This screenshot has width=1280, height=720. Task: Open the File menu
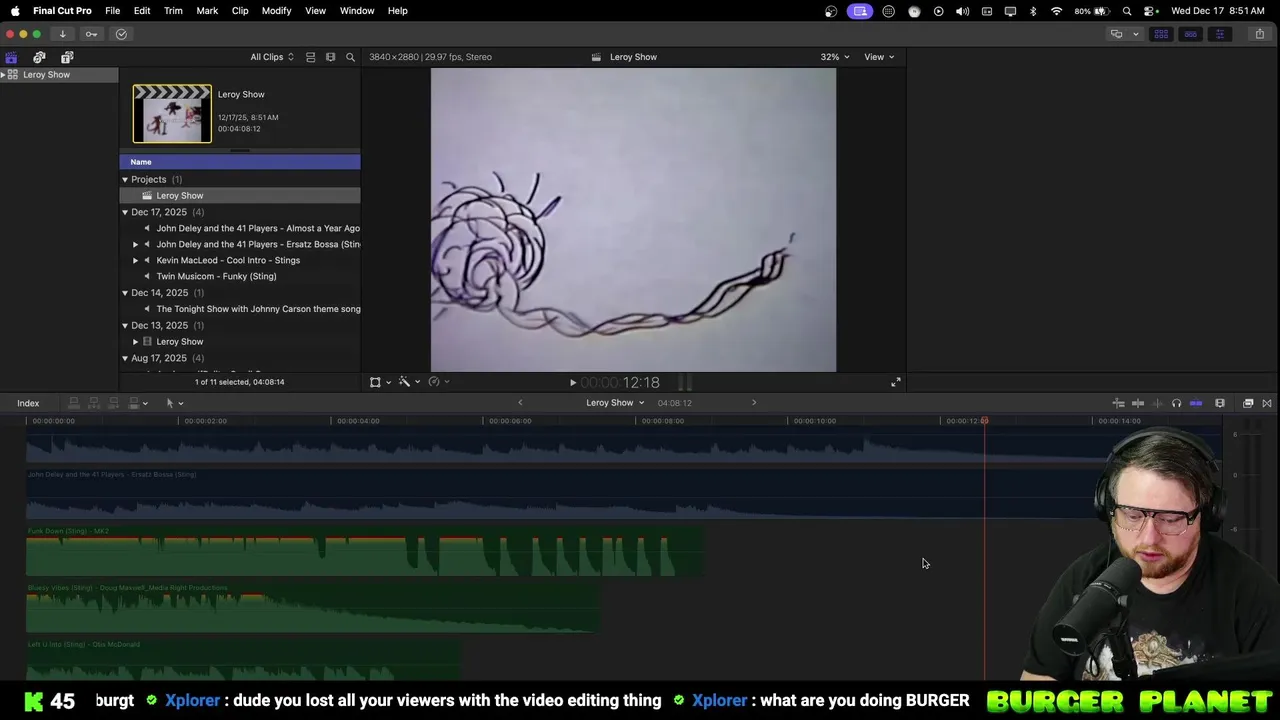[113, 11]
